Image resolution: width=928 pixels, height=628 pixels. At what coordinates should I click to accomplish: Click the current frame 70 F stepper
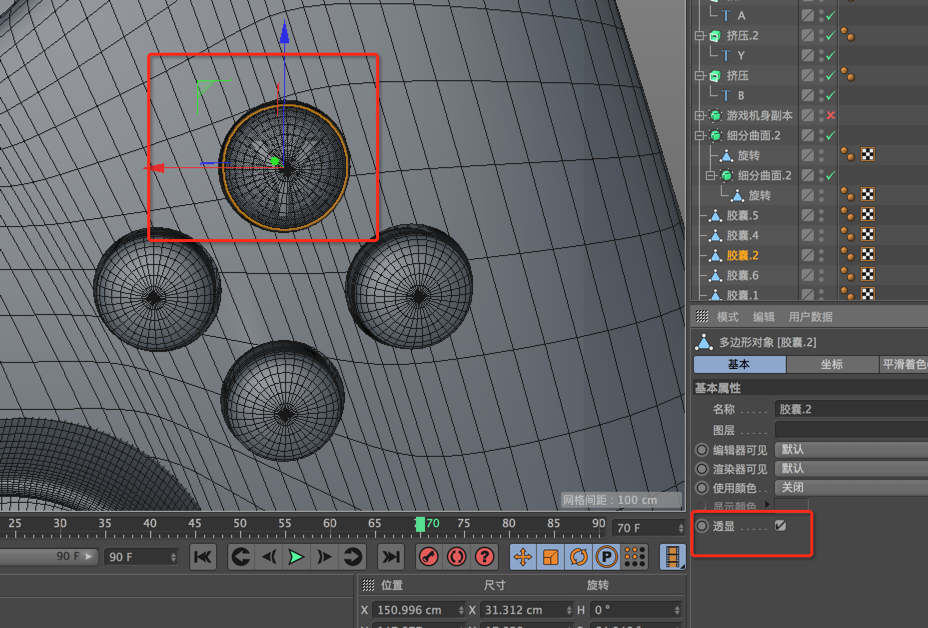681,528
